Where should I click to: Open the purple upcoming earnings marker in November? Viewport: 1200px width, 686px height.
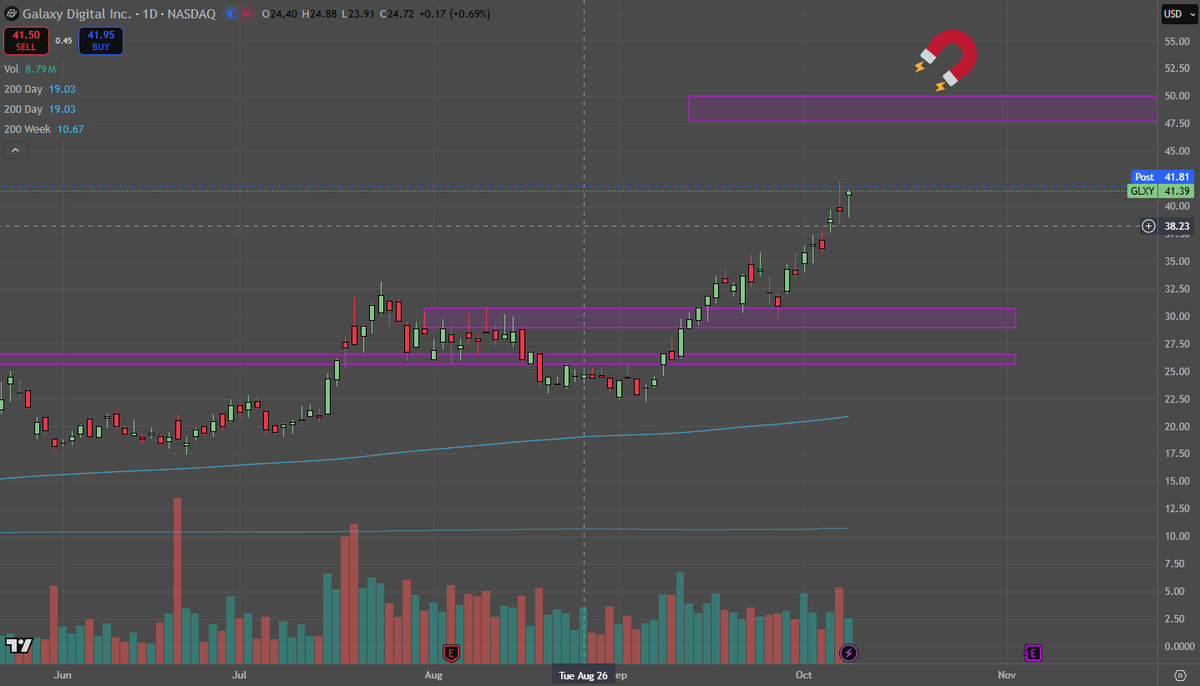tap(1033, 653)
